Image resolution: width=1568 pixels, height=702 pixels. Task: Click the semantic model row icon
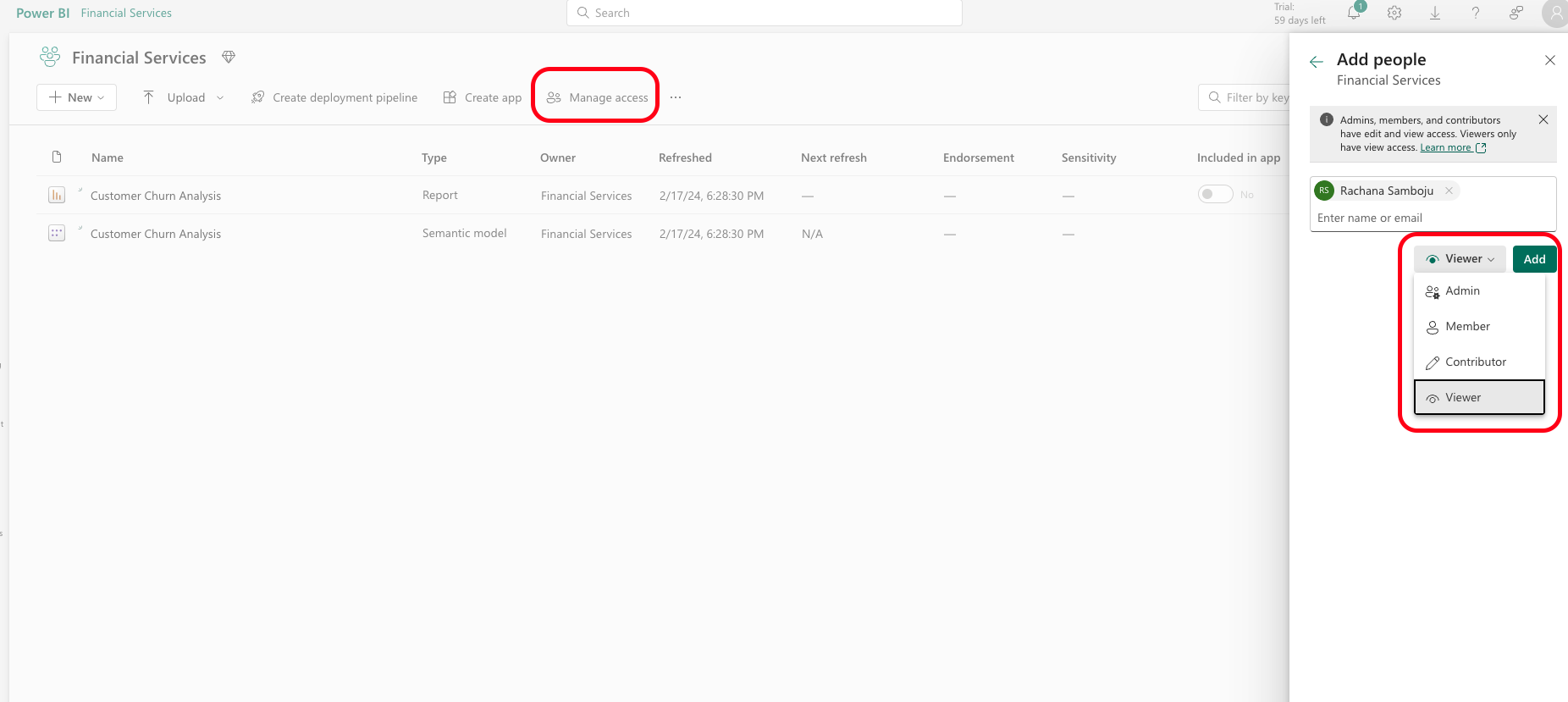click(x=57, y=234)
